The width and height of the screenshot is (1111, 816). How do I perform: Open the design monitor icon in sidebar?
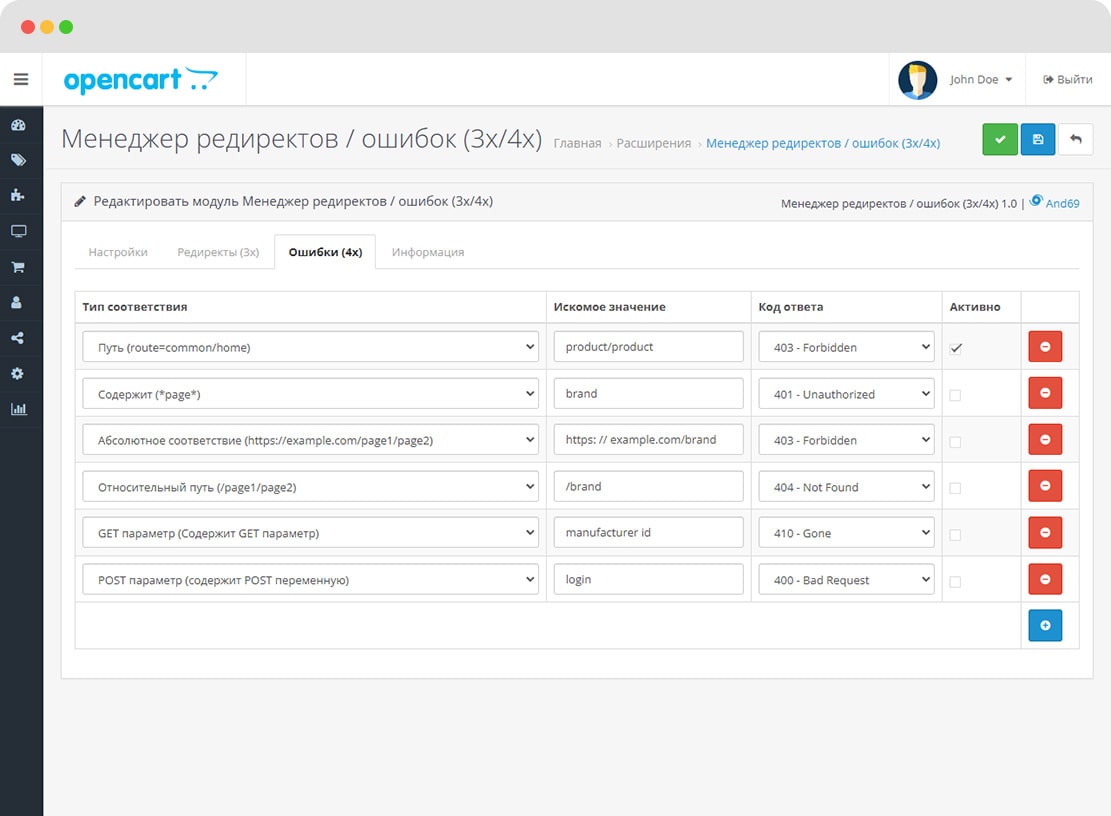(x=18, y=231)
